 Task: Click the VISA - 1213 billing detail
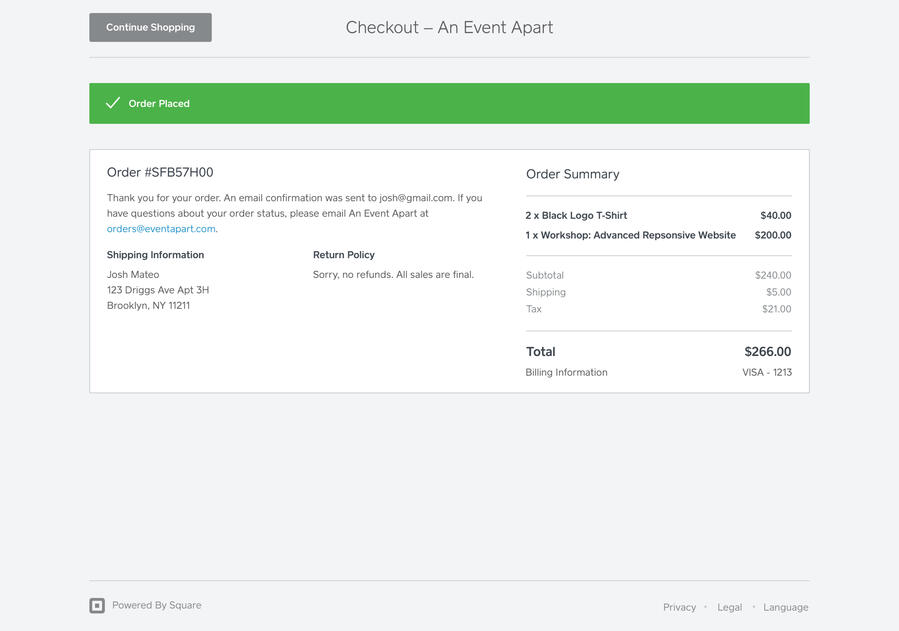[766, 372]
